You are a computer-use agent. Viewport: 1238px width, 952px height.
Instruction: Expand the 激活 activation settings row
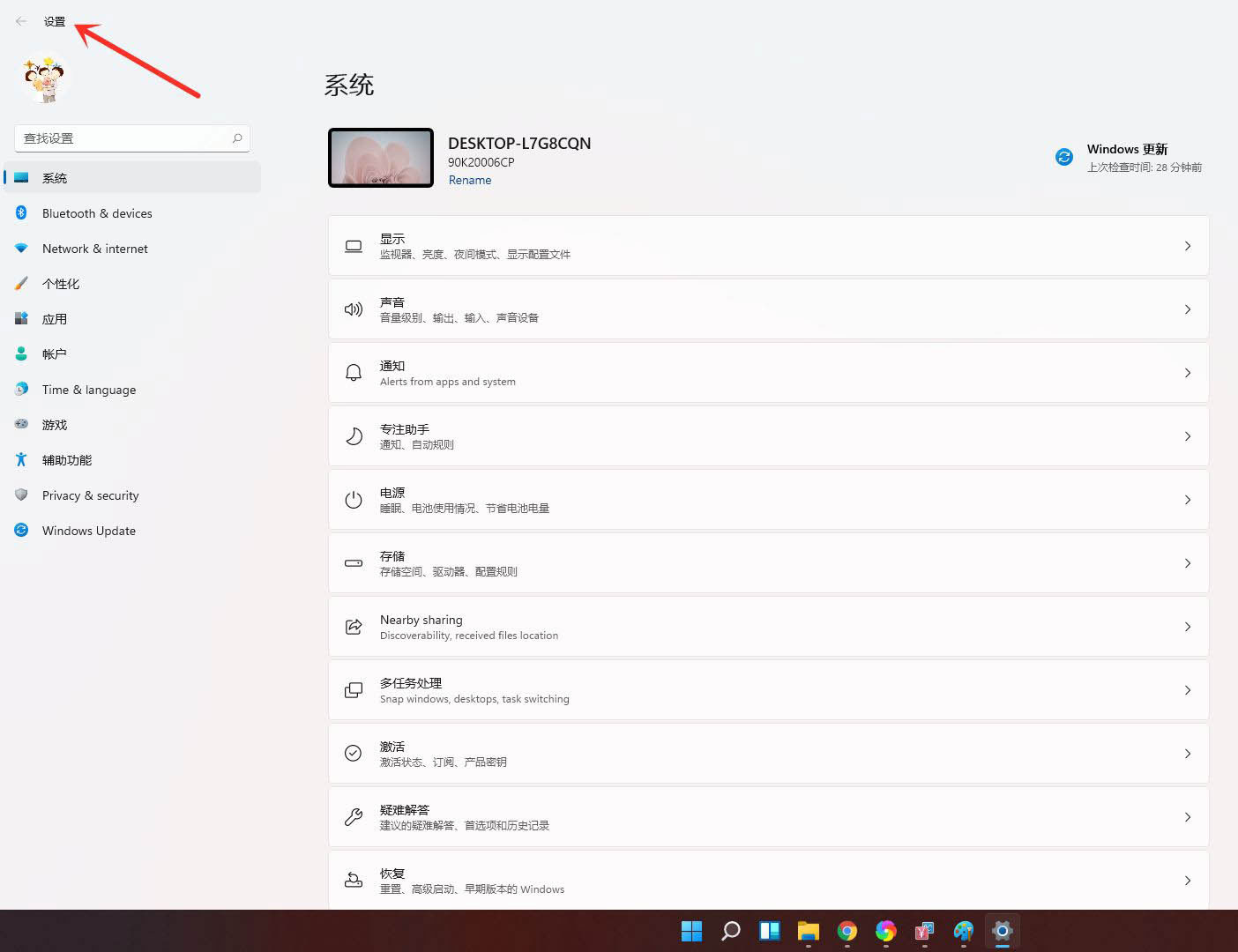768,754
